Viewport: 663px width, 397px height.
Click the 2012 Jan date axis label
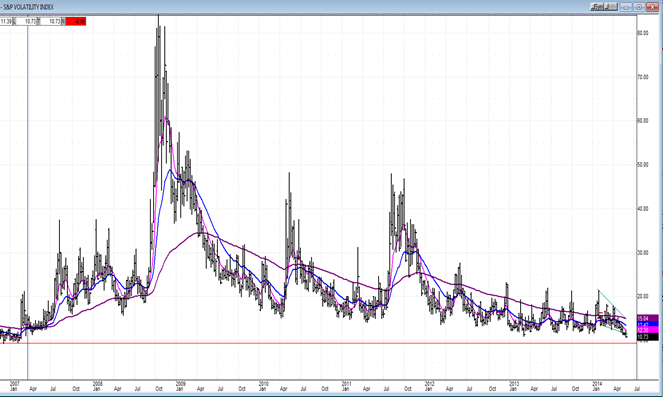(x=429, y=386)
